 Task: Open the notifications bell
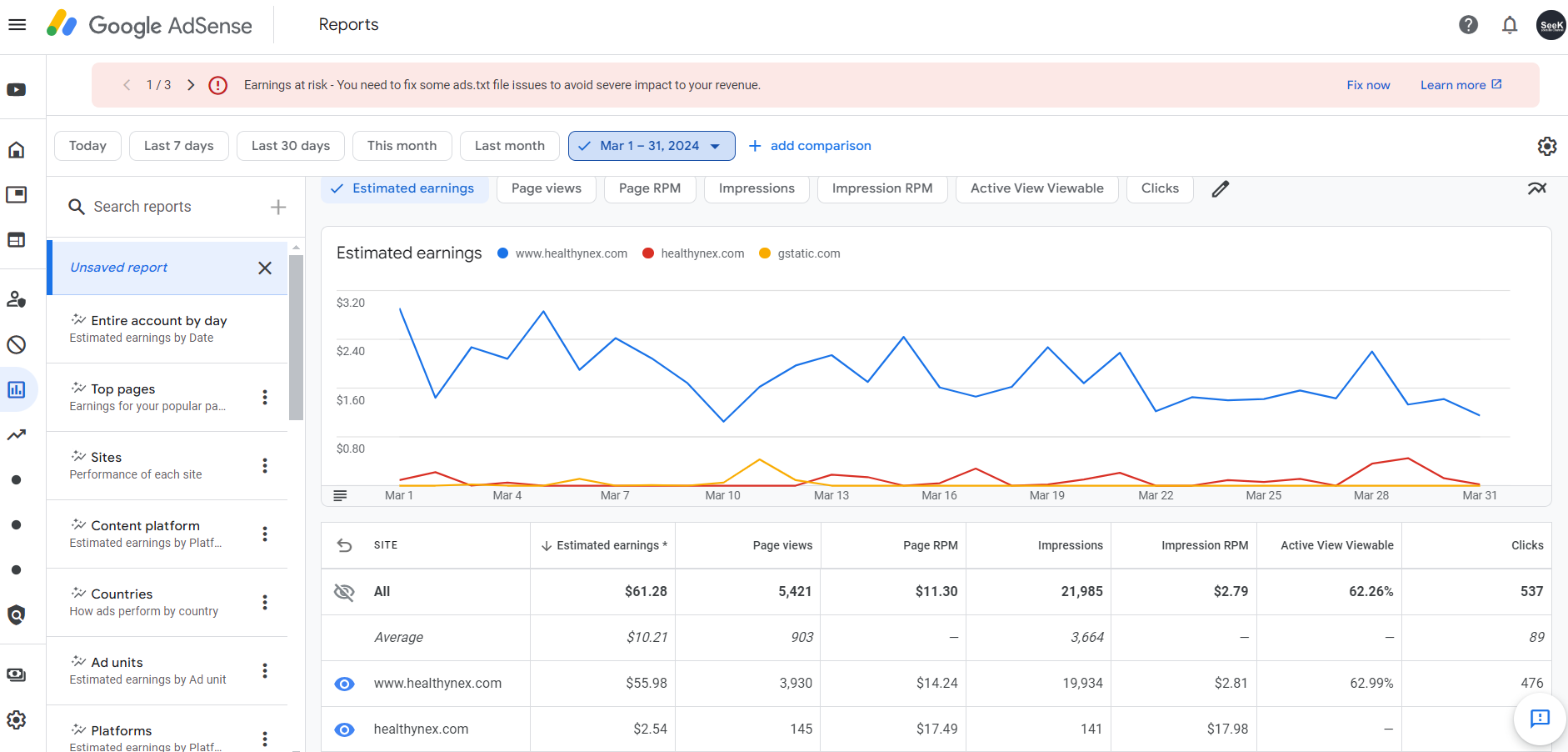point(1510,25)
